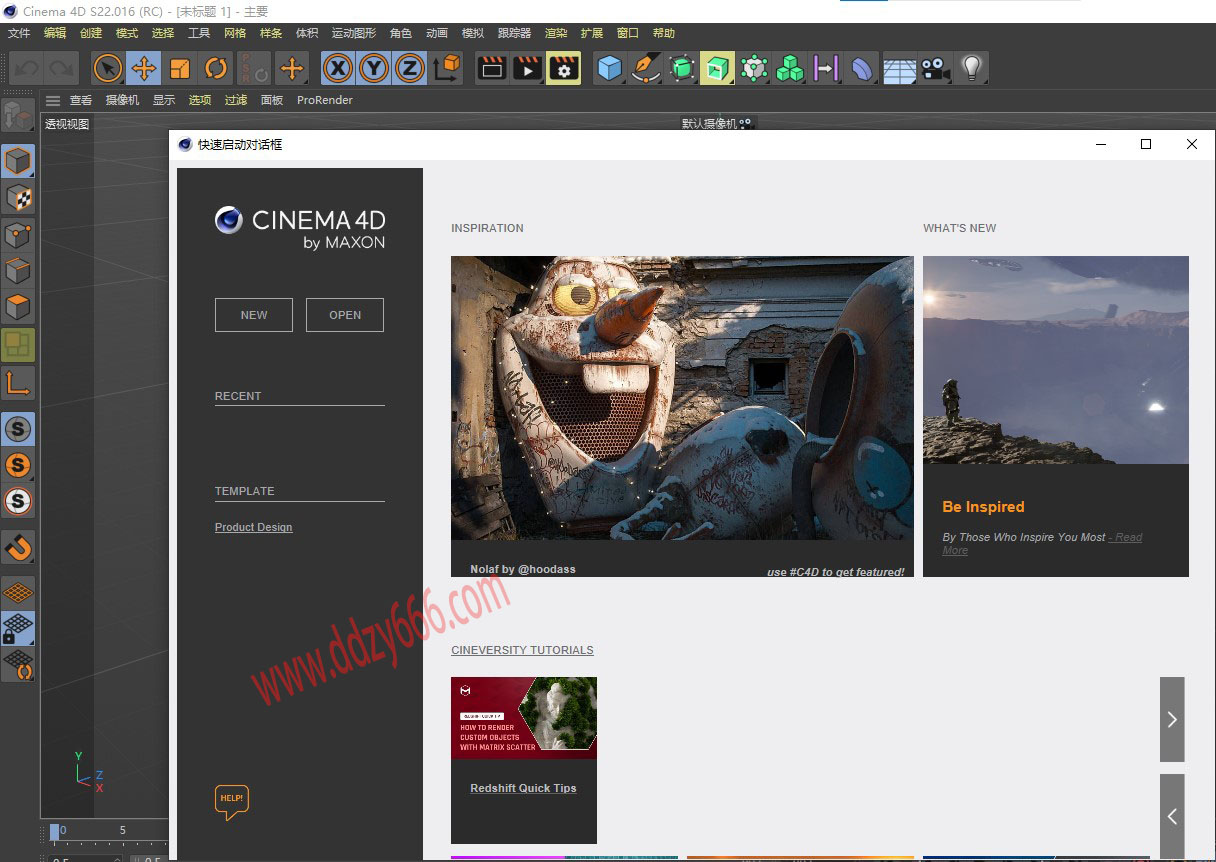This screenshot has height=862, width=1216.
Task: Click the orange cross tool beside PSR
Action: coord(292,68)
